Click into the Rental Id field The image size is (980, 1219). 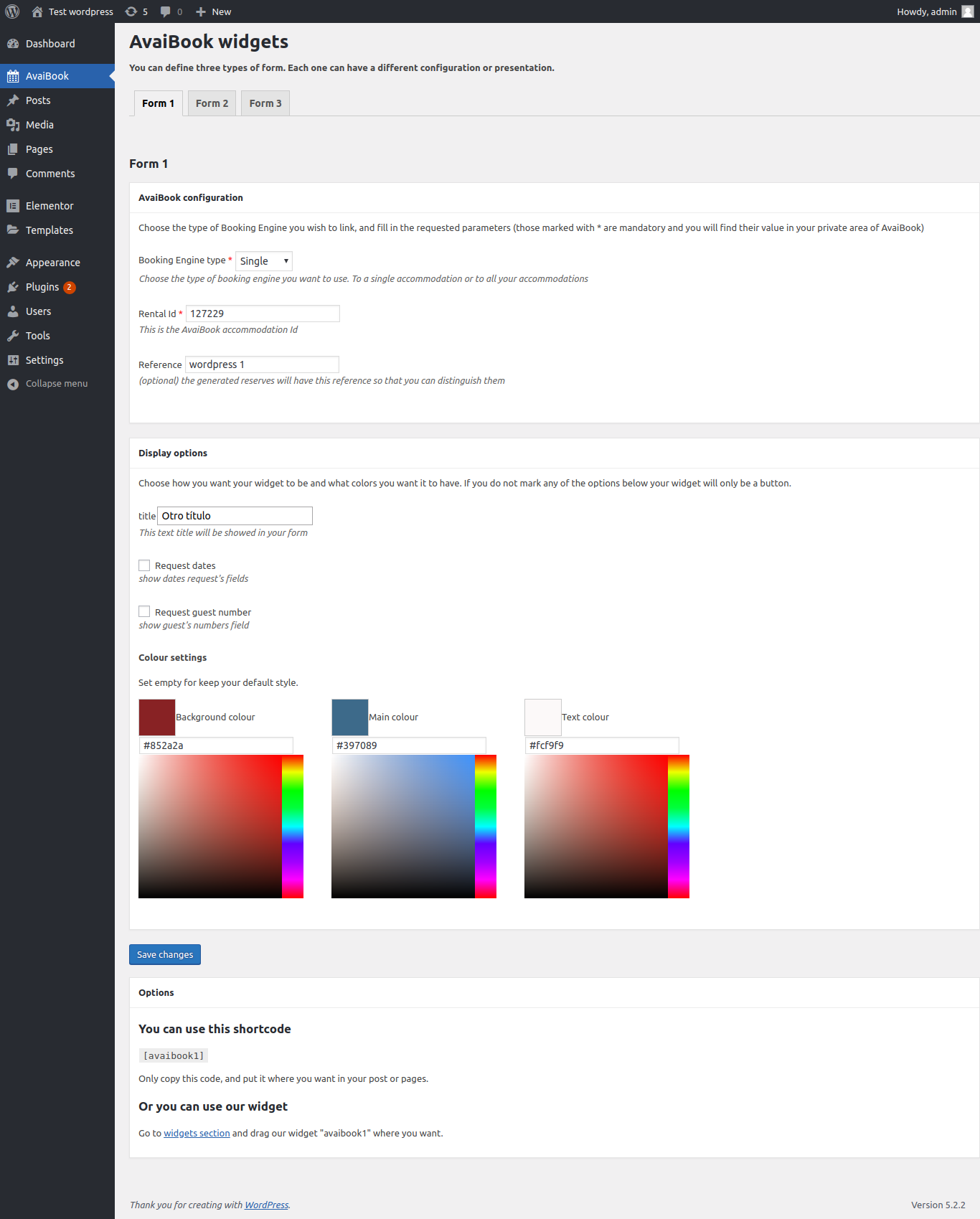pyautogui.click(x=263, y=314)
